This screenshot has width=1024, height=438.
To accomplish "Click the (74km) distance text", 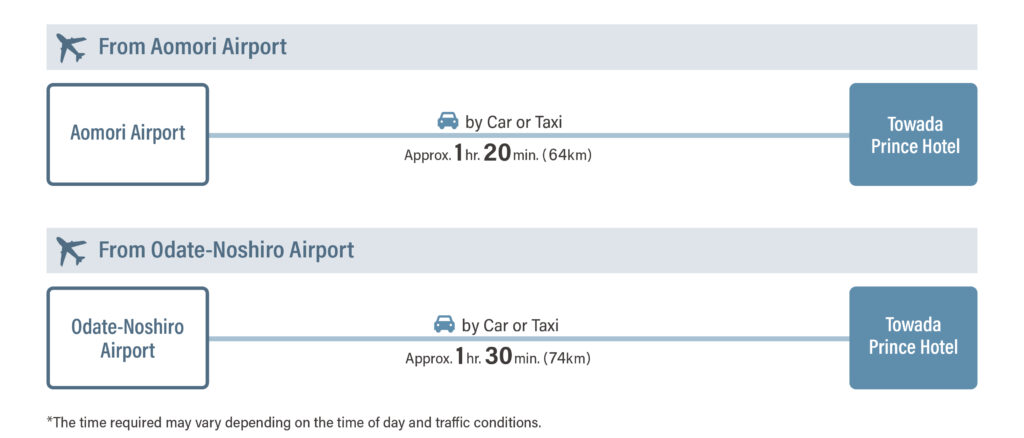I will click(x=566, y=359).
